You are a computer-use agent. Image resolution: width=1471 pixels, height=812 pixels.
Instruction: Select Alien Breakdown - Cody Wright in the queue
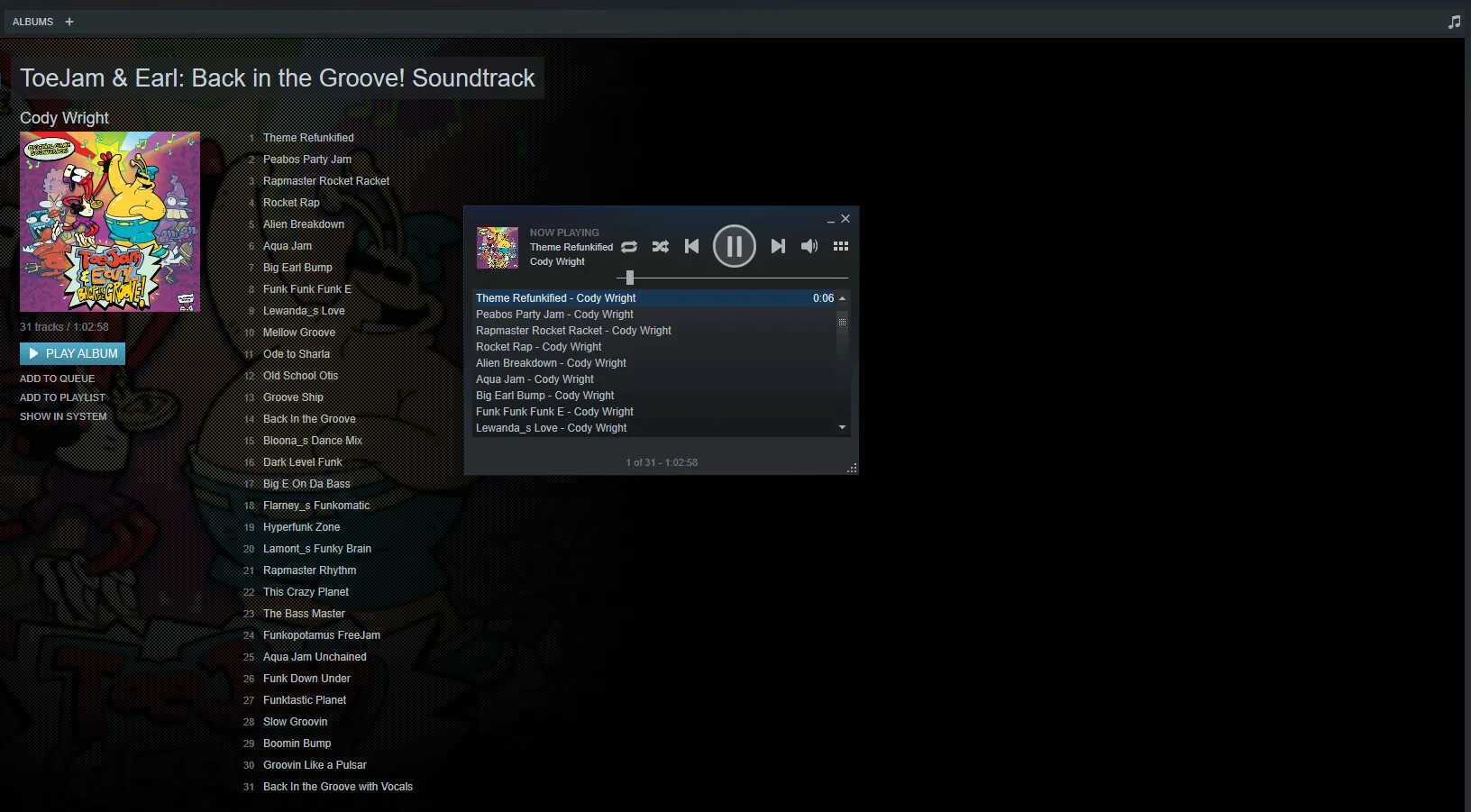[655, 363]
